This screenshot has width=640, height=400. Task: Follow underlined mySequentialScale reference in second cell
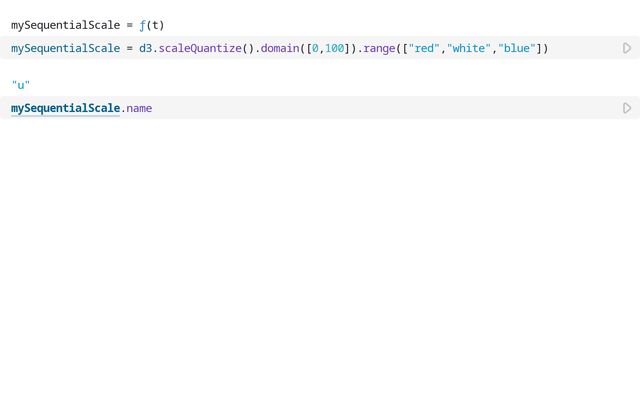click(x=65, y=108)
